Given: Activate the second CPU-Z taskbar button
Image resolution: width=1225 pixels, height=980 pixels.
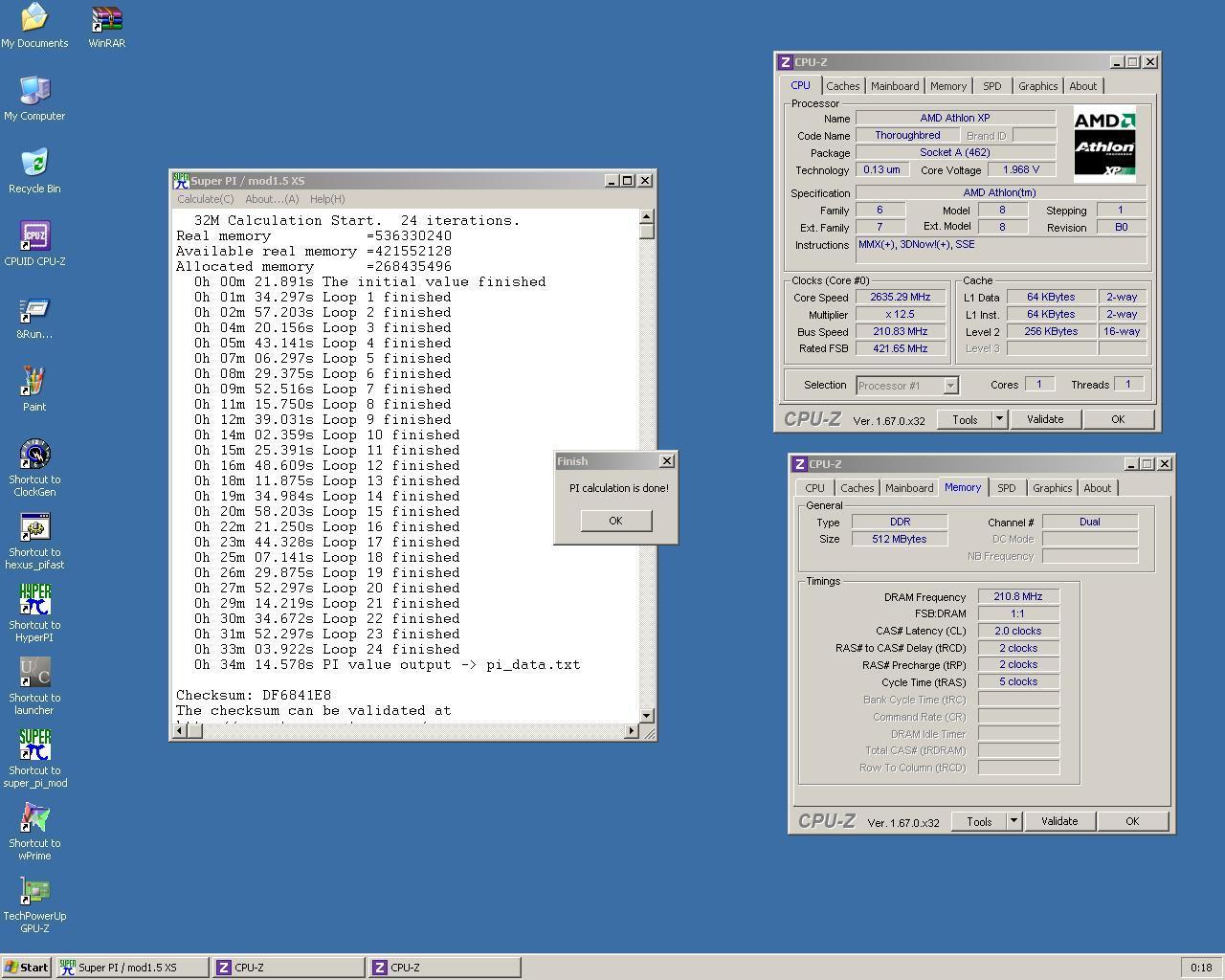Looking at the screenshot, I should [444, 968].
